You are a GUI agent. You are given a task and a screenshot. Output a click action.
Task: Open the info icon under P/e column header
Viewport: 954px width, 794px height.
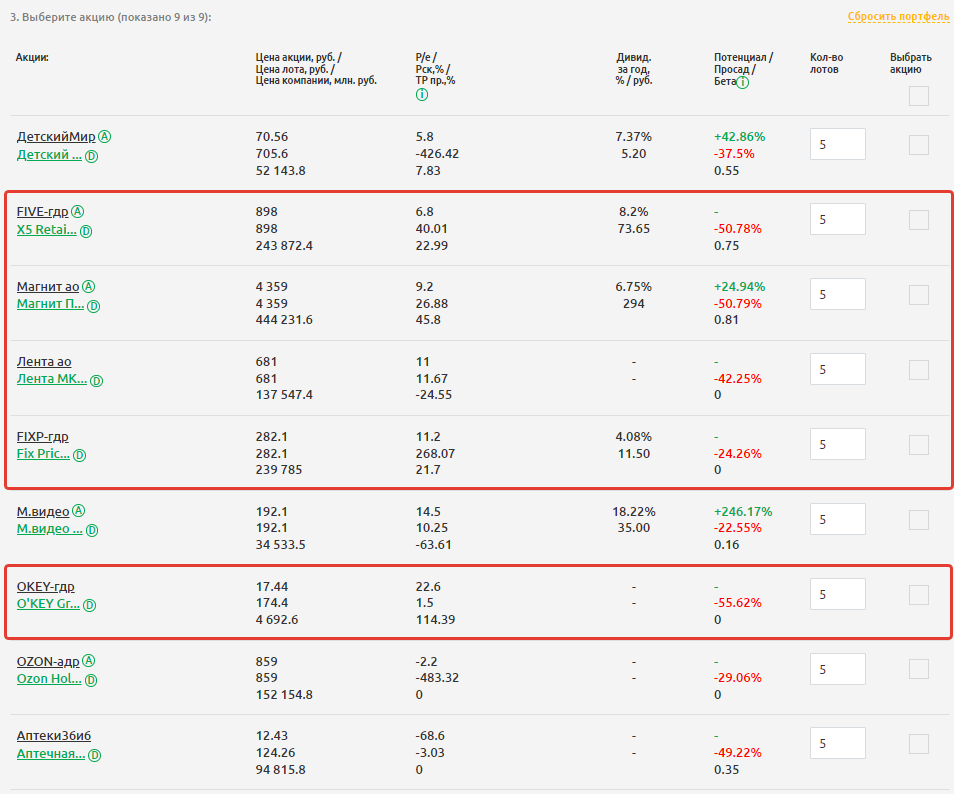421,95
